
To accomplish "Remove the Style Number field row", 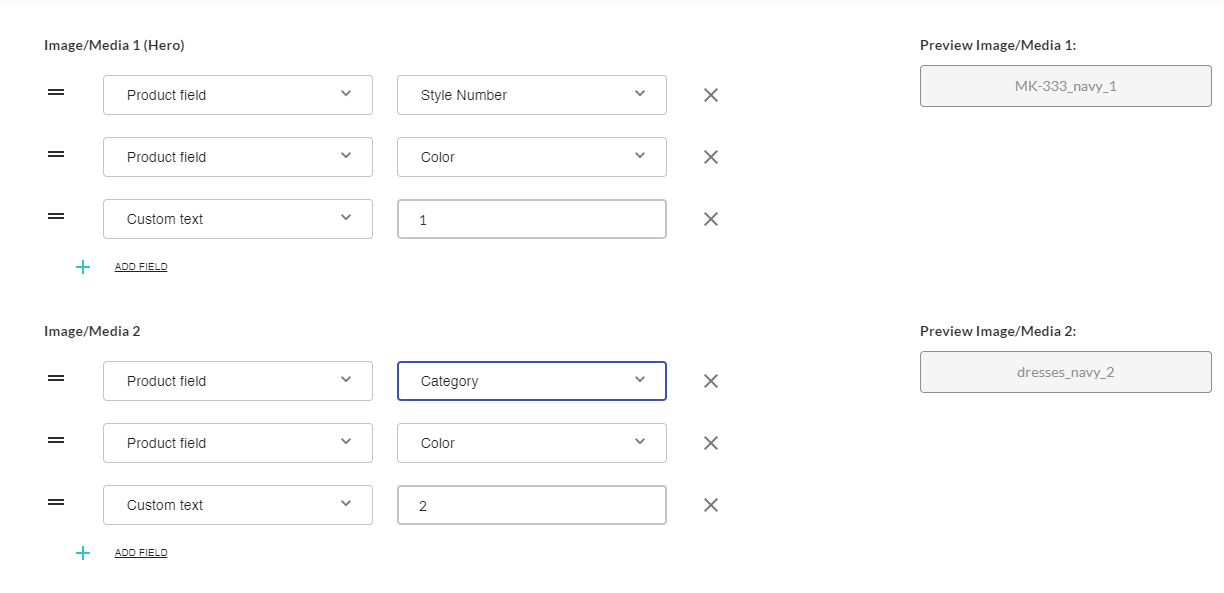I will coord(711,95).
